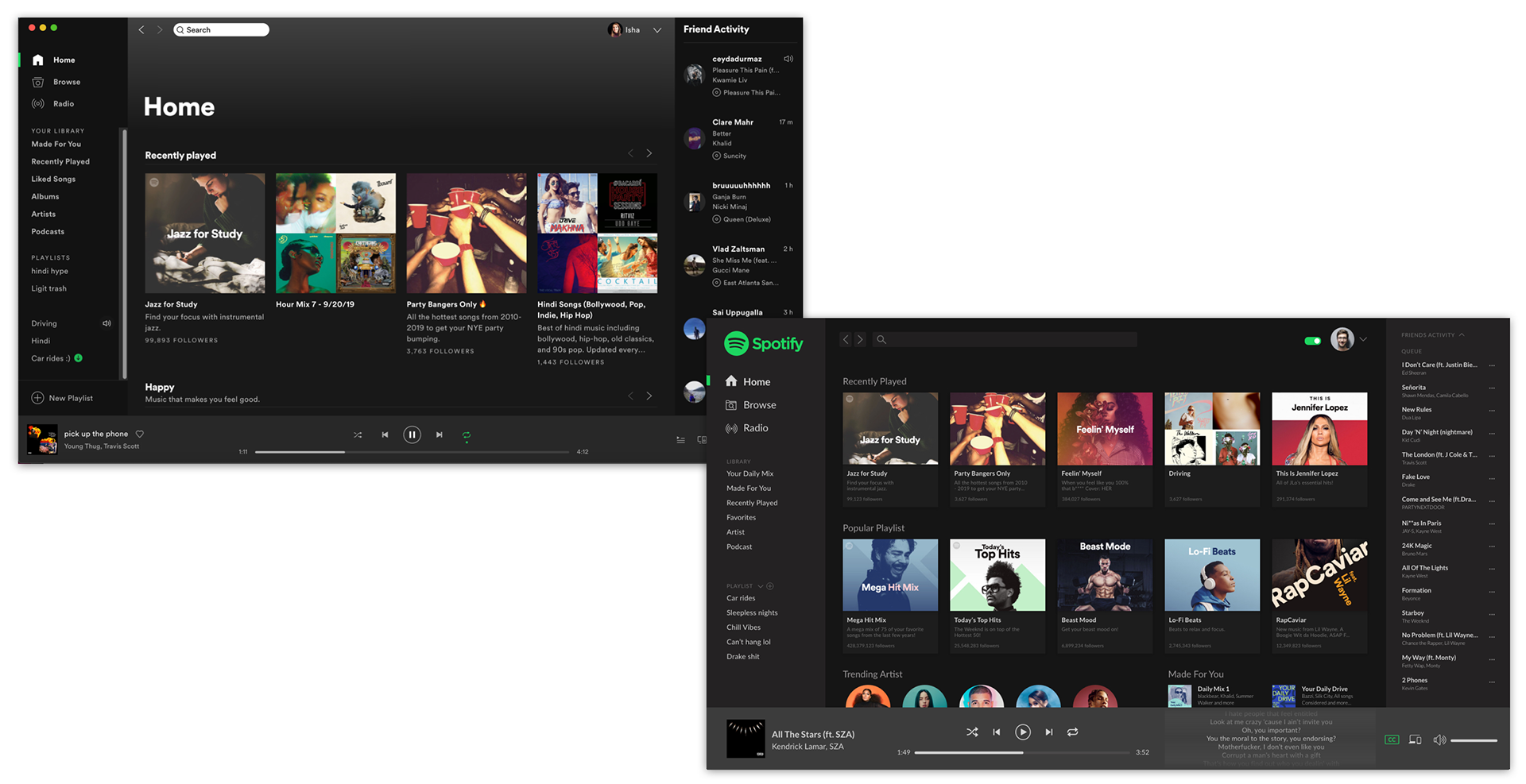
Task: Click speaker icon next to ceydadurmaz activity
Action: tap(788, 59)
